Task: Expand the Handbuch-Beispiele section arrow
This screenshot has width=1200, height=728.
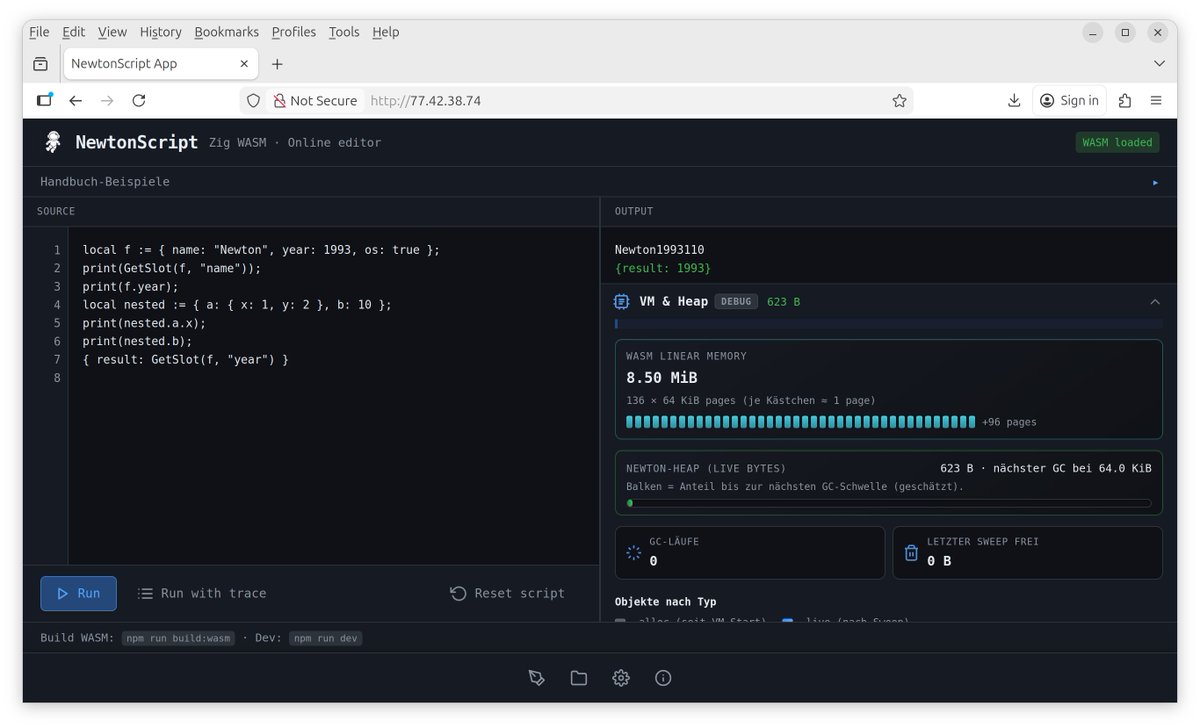Action: (1156, 182)
